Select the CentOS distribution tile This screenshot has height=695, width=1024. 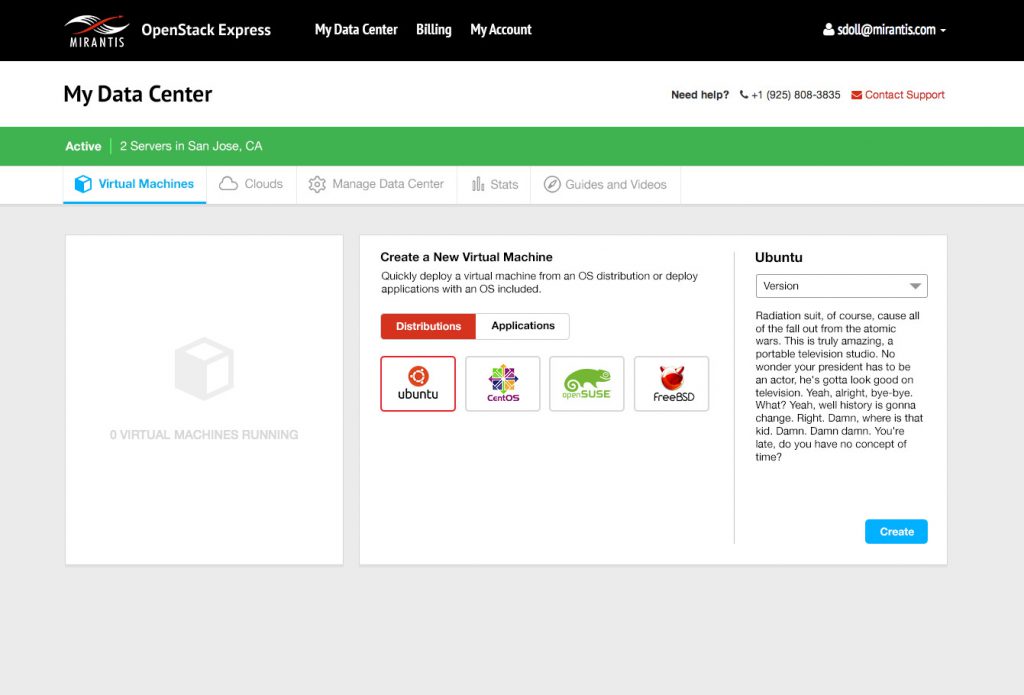pos(503,383)
